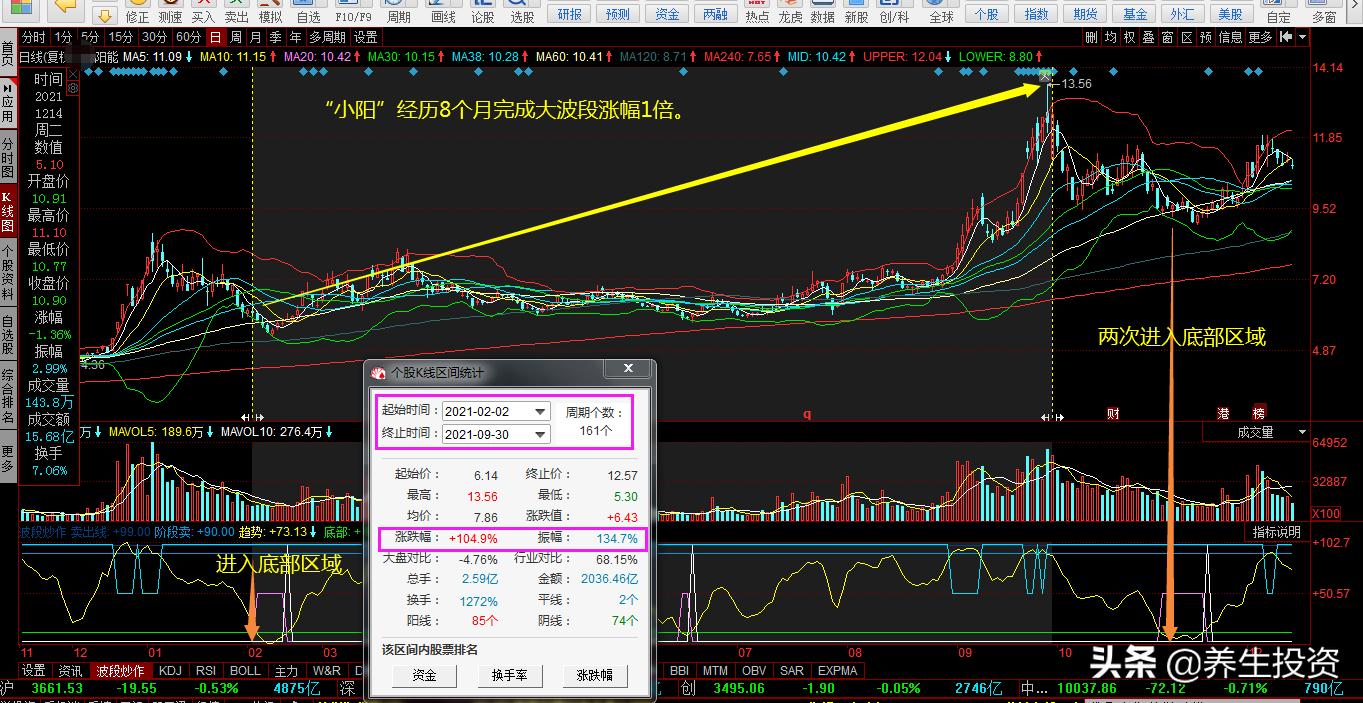
Task: Click the 卖出 (Sell) toolbar icon
Action: [236, 14]
